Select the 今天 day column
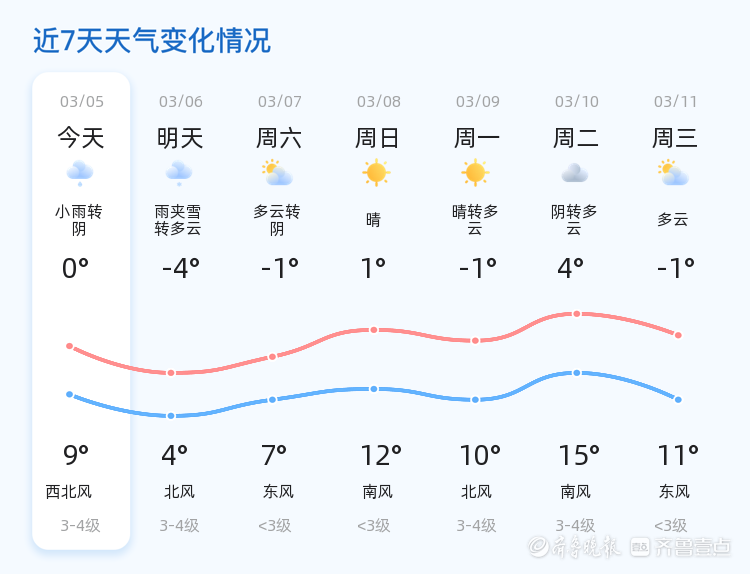The image size is (750, 574). (x=81, y=138)
